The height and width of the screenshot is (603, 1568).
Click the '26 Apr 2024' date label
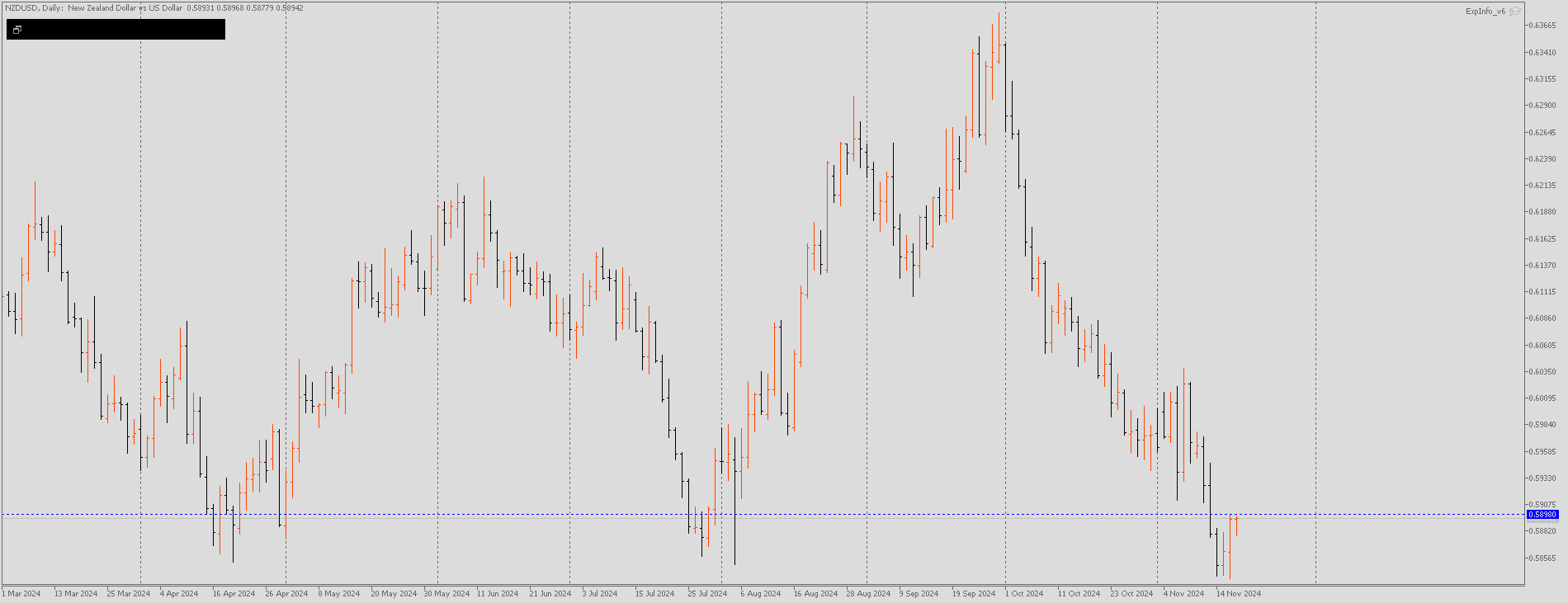click(x=286, y=594)
